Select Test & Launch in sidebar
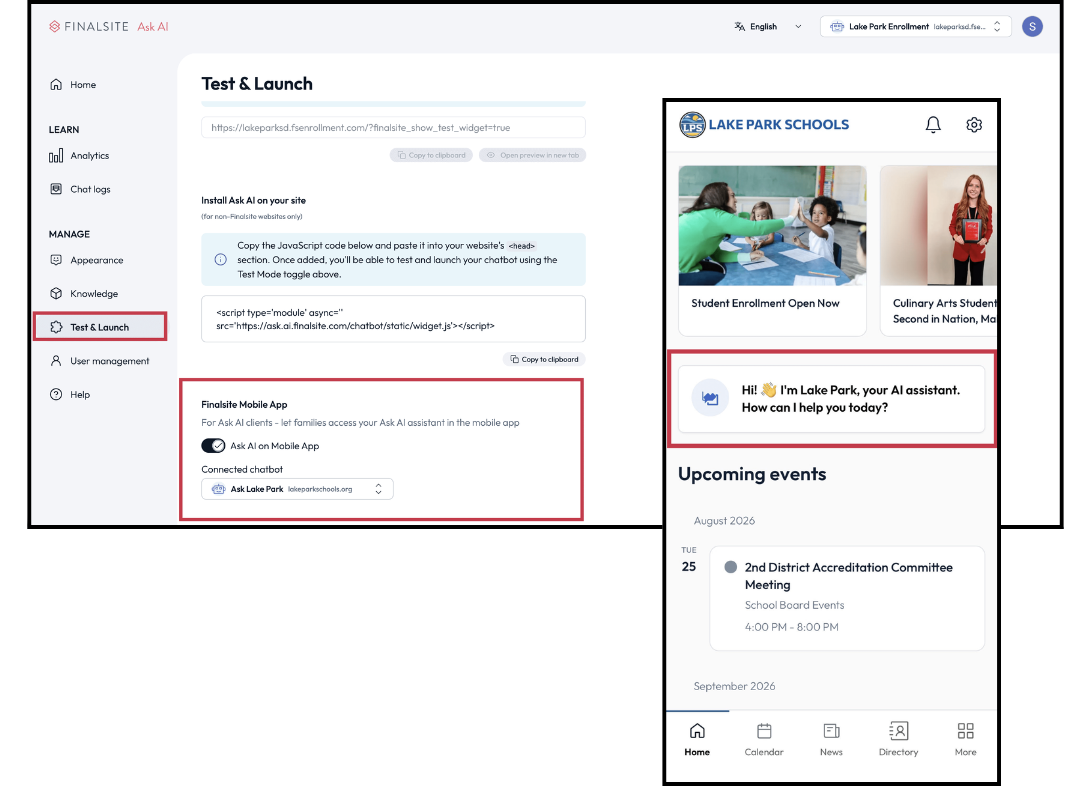 pos(100,327)
